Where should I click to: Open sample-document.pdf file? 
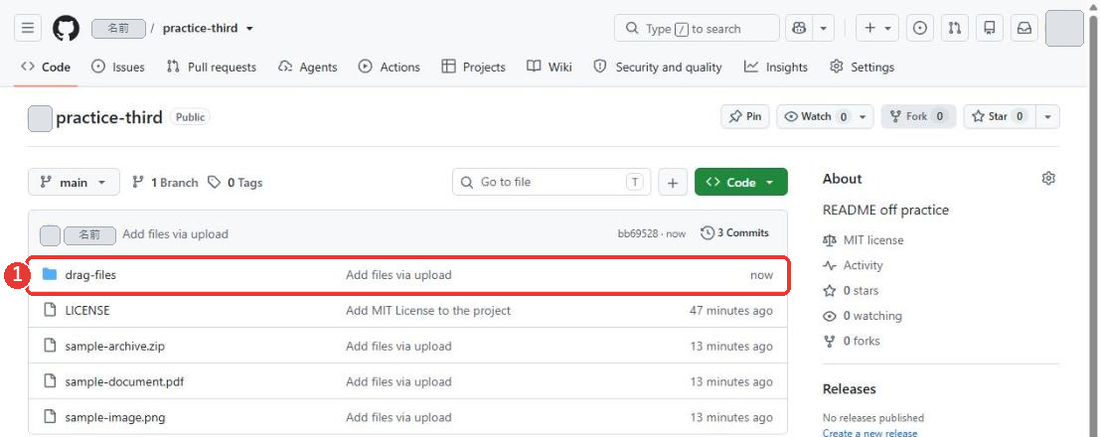click(124, 382)
